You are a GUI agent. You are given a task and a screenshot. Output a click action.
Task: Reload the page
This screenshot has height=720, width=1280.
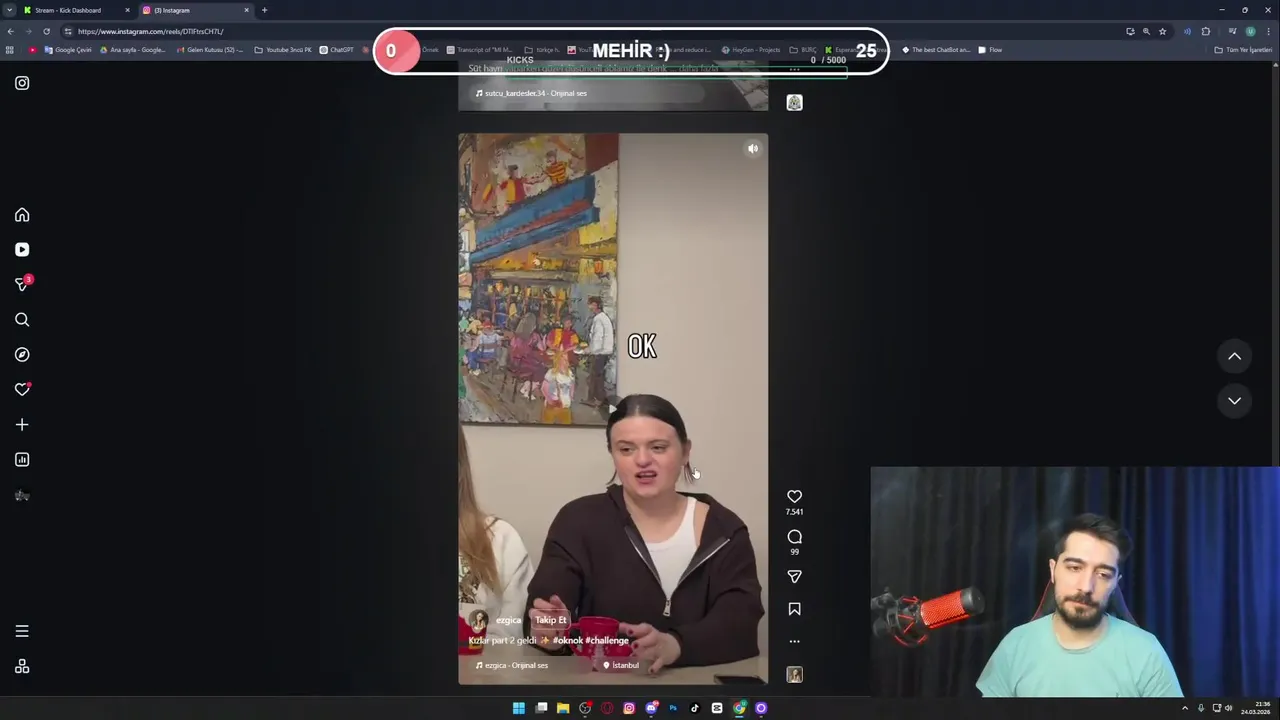[46, 31]
